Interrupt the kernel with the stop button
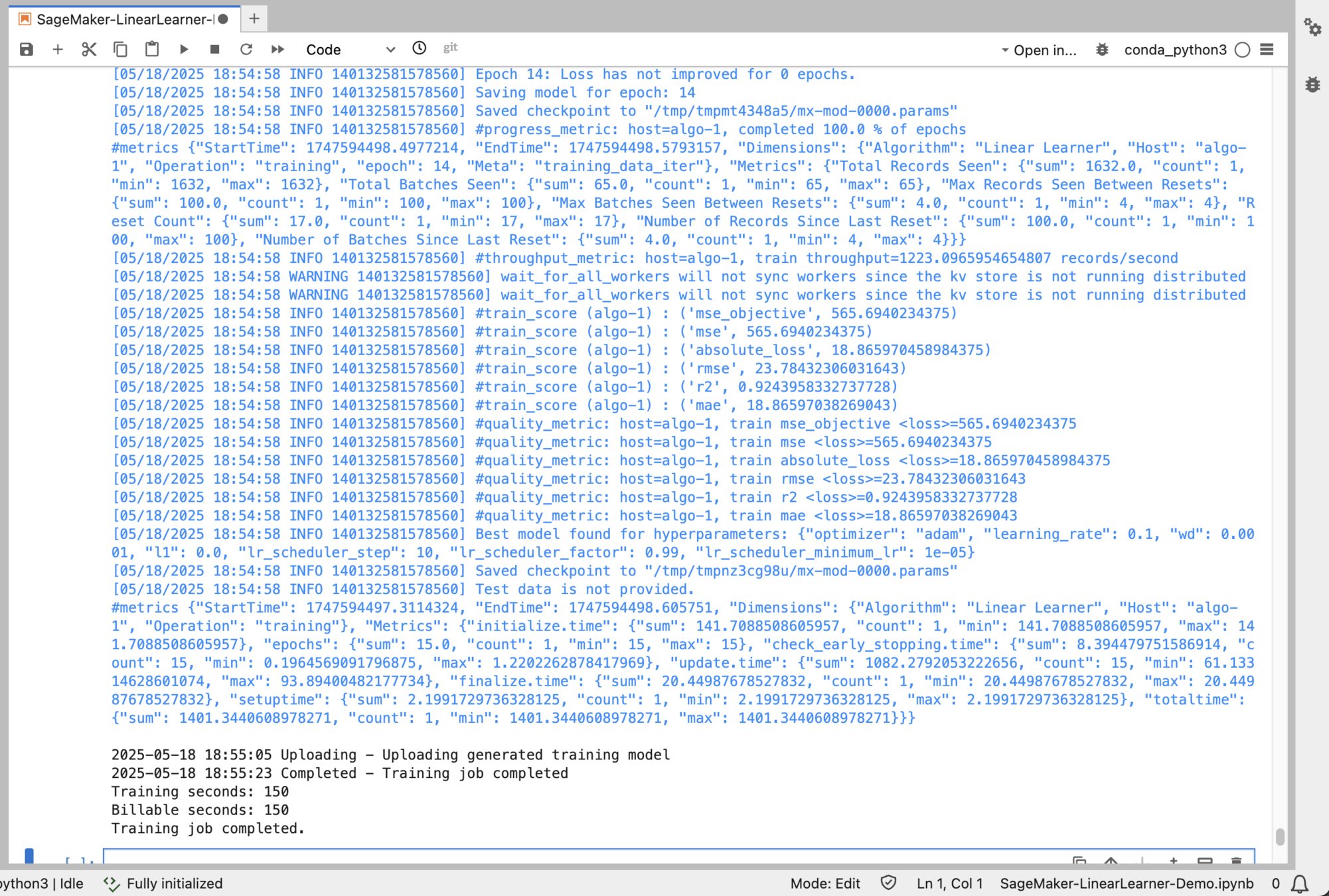1329x896 pixels. pyautogui.click(x=214, y=50)
